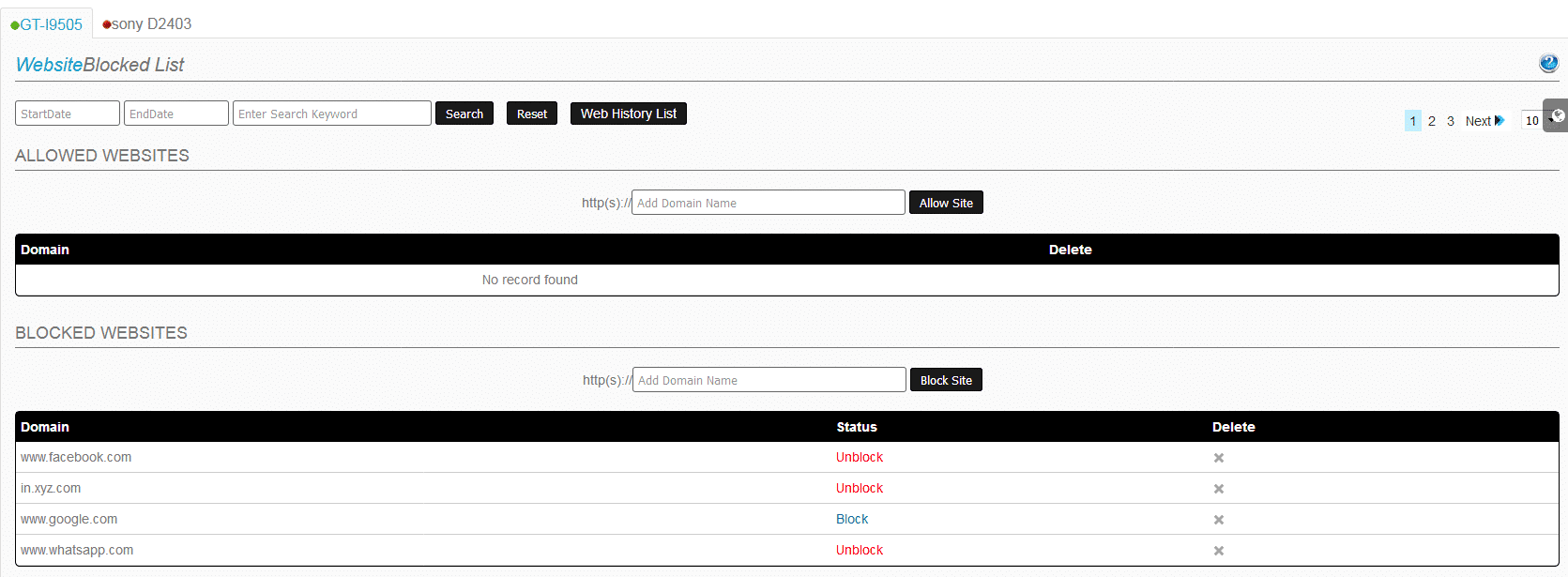
Task: Select the in.xyz.com domain text
Action: click(51, 488)
